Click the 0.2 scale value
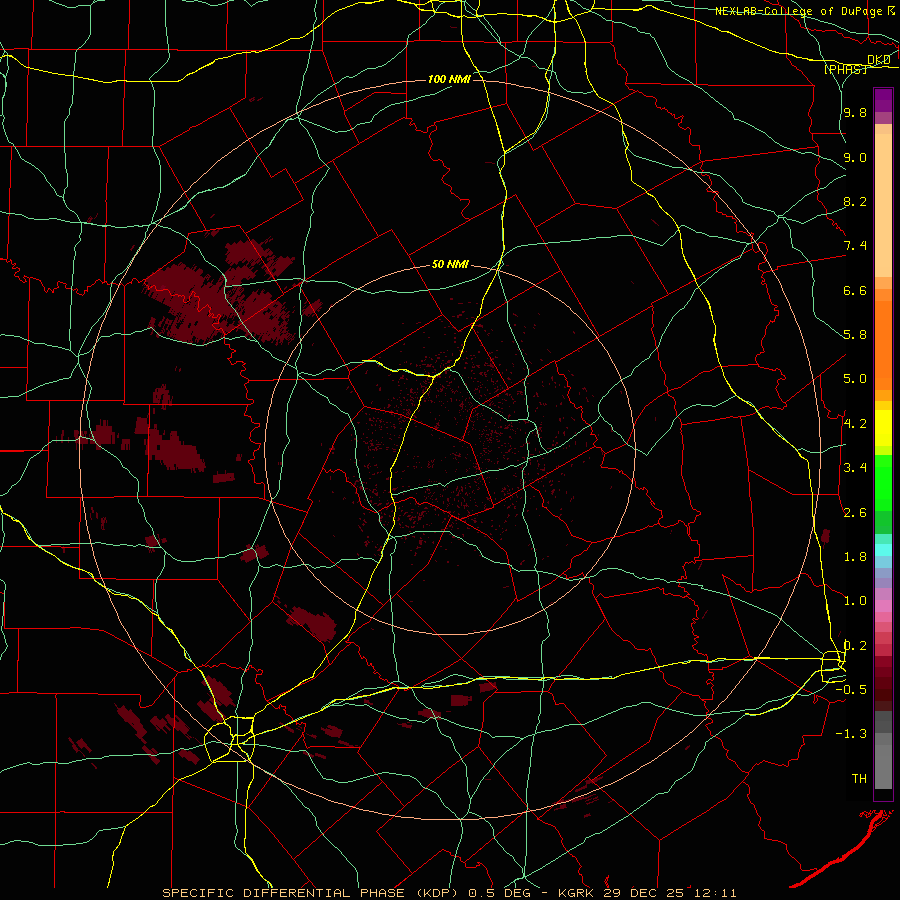 pyautogui.click(x=855, y=646)
